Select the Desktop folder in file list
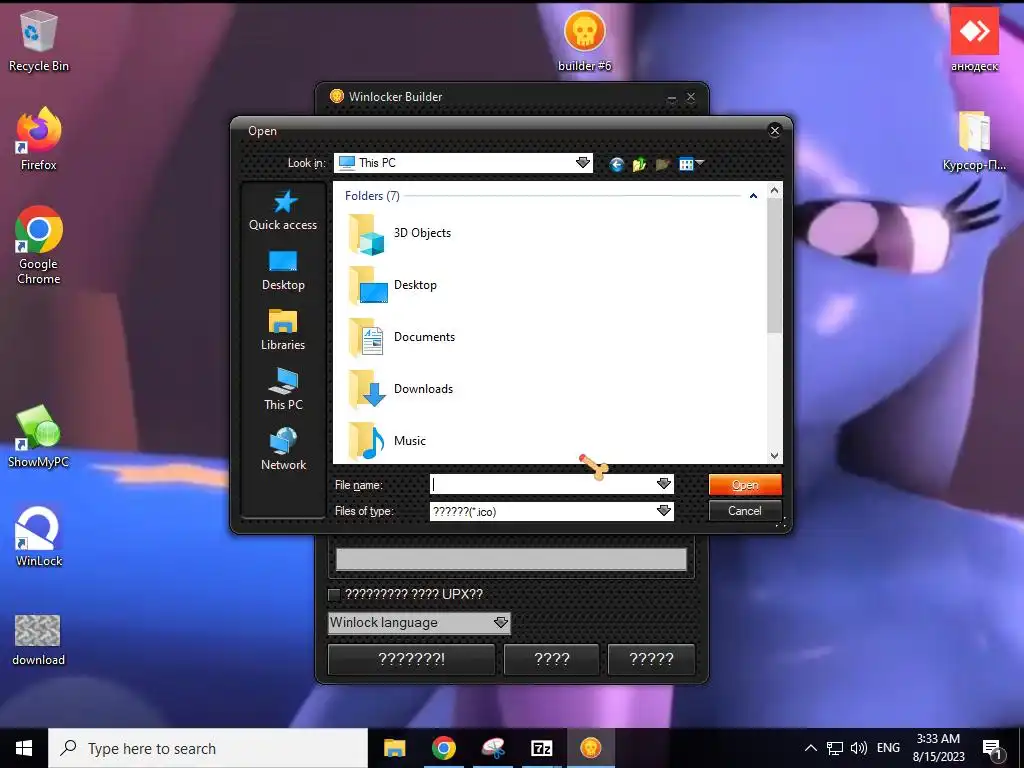The width and height of the screenshot is (1024, 768). click(x=392, y=285)
